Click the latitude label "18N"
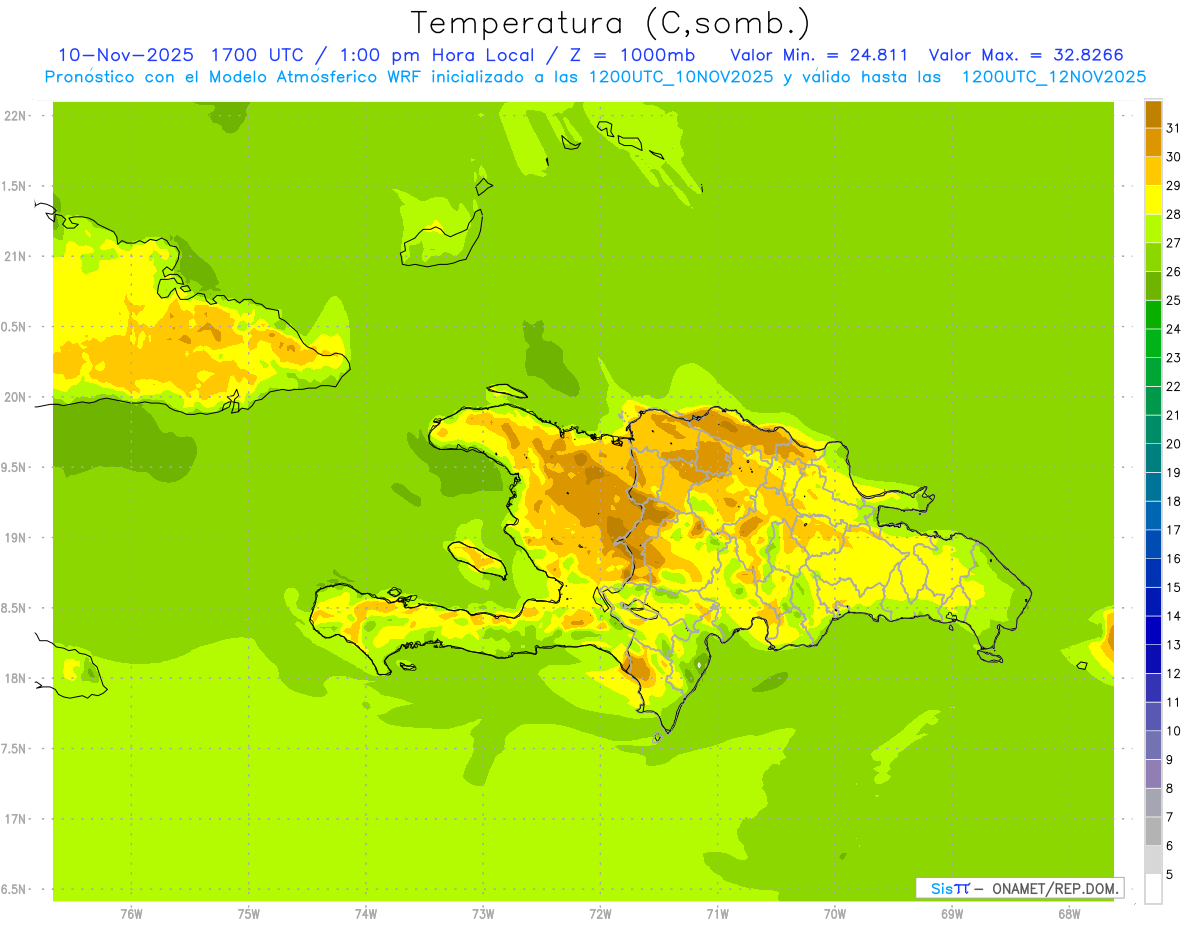The height and width of the screenshot is (927, 1200). click(17, 679)
